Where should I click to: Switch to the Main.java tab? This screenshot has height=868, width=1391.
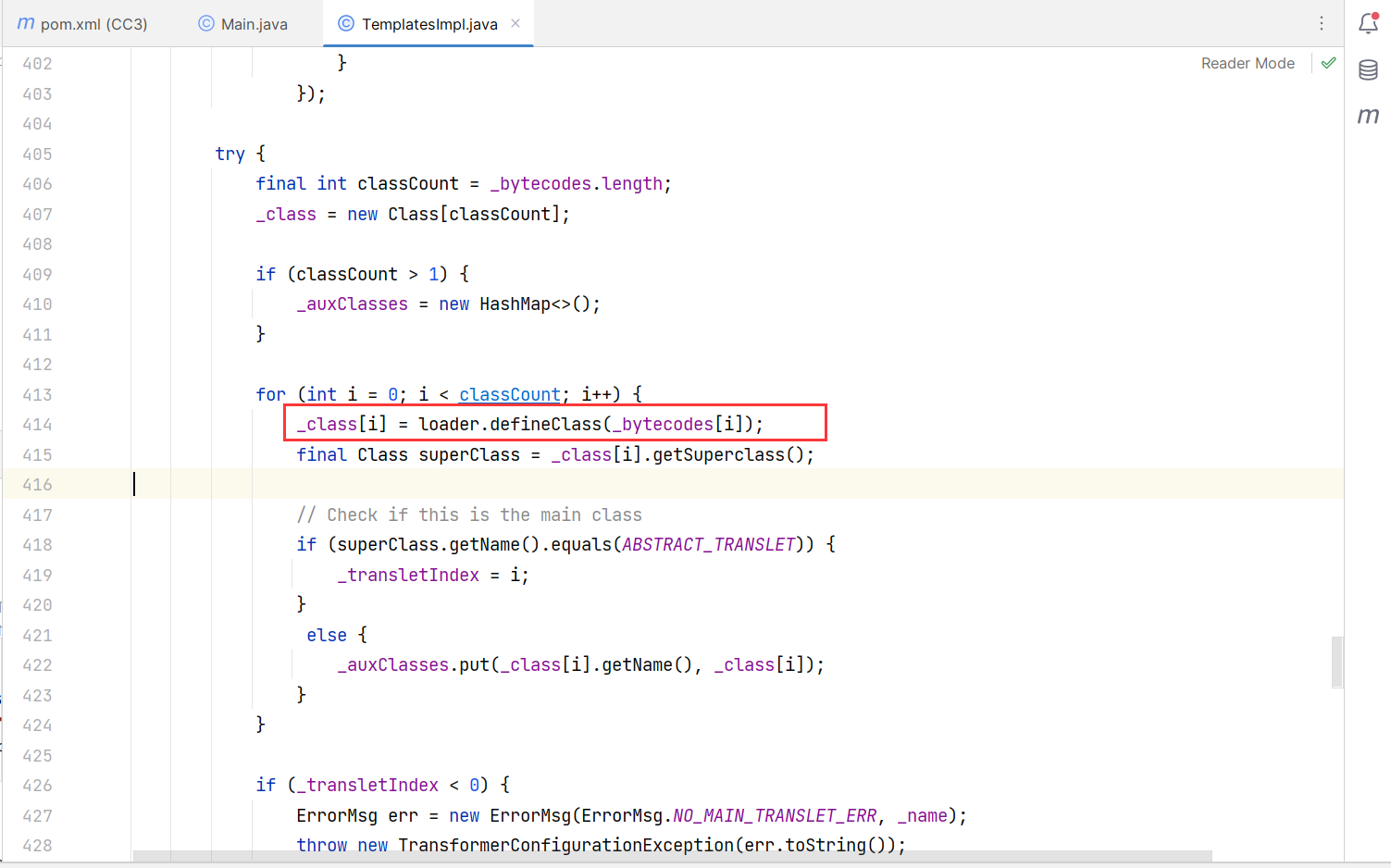click(x=254, y=24)
